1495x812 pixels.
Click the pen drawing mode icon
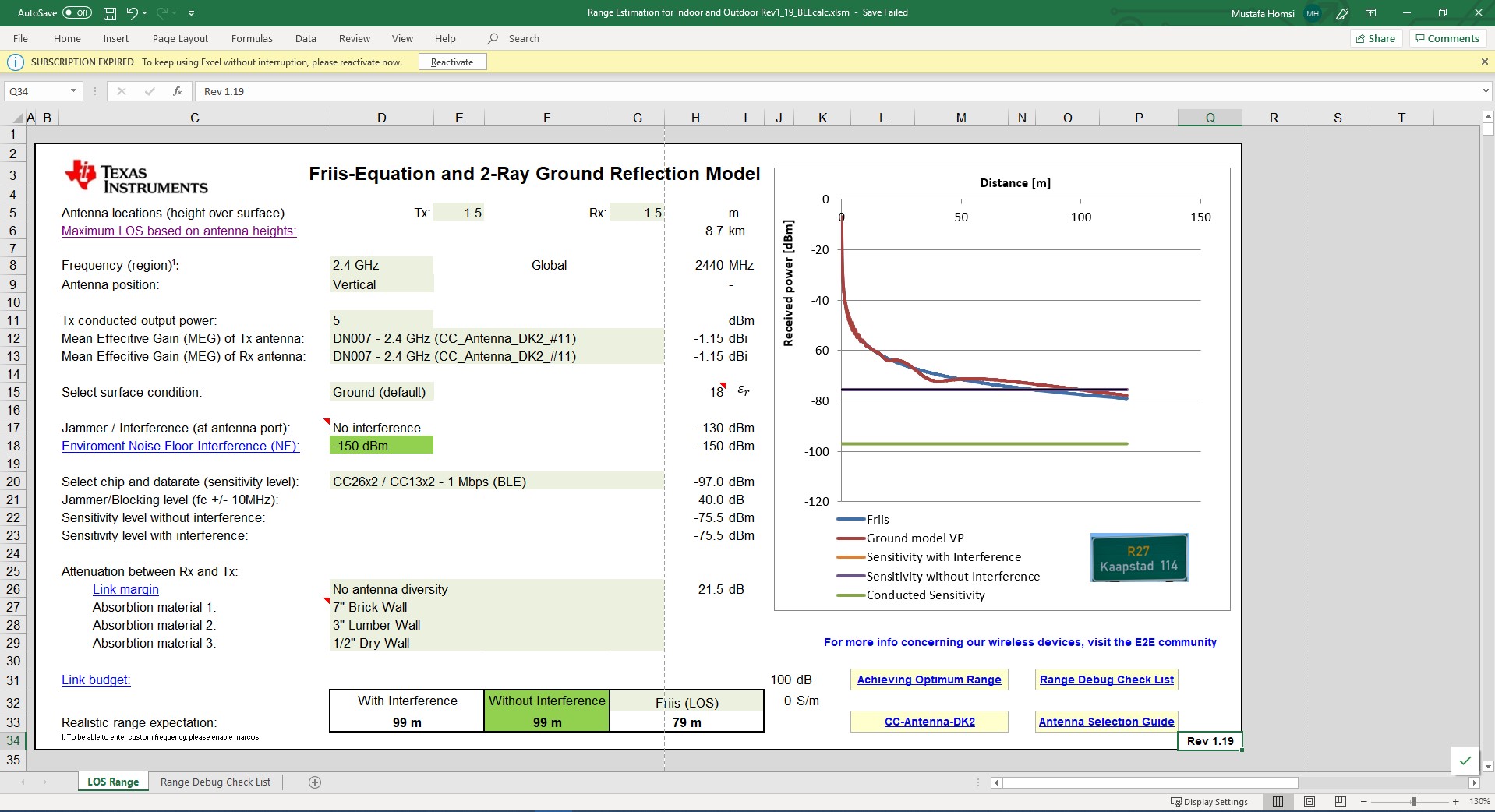pos(1342,13)
